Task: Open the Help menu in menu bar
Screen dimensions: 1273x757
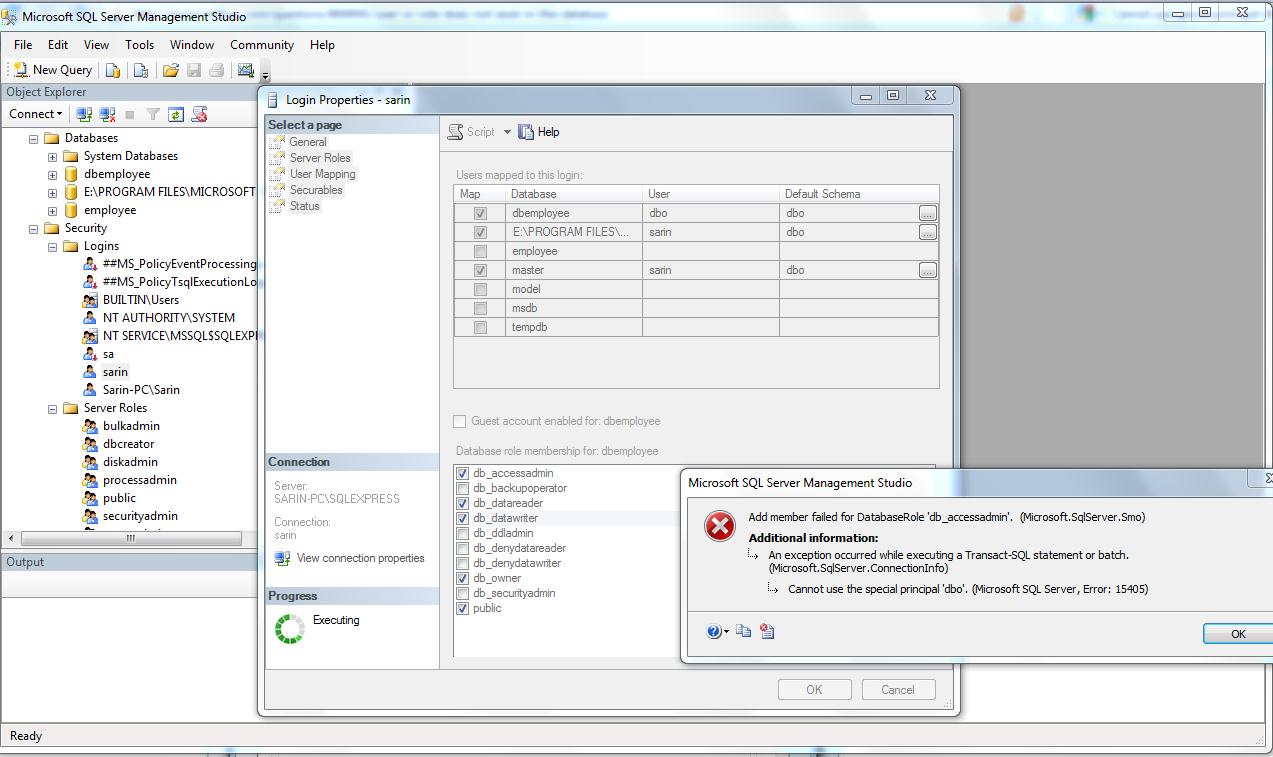Action: (322, 45)
